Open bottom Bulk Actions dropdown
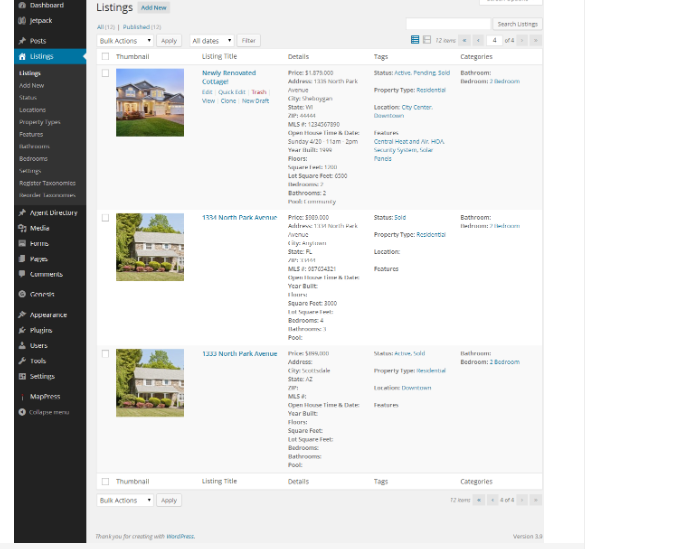This screenshot has width=688, height=549. 125,500
